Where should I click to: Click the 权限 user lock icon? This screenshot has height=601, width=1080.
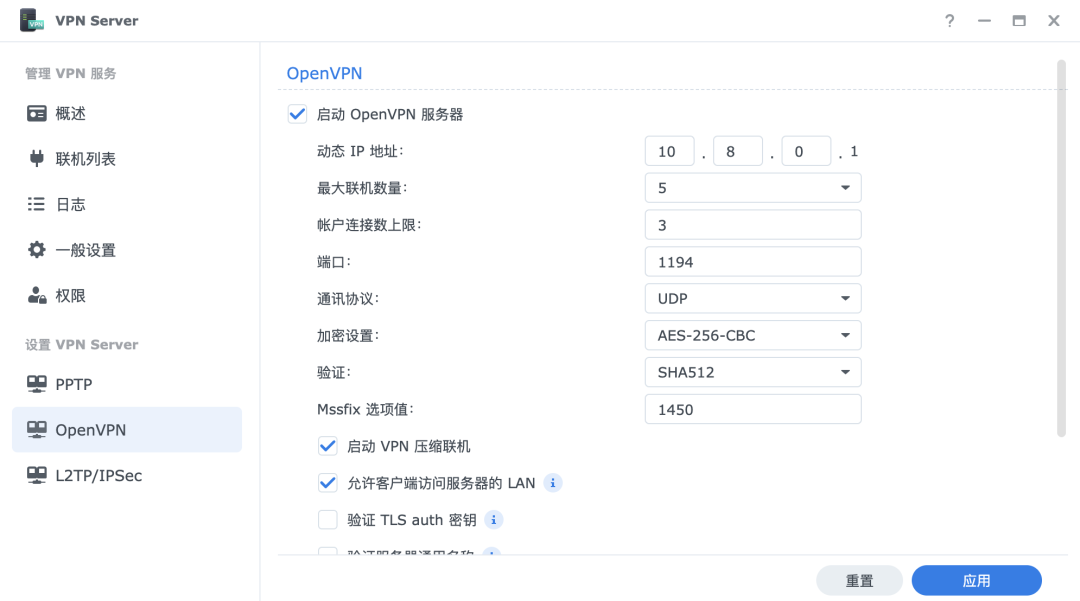point(37,295)
